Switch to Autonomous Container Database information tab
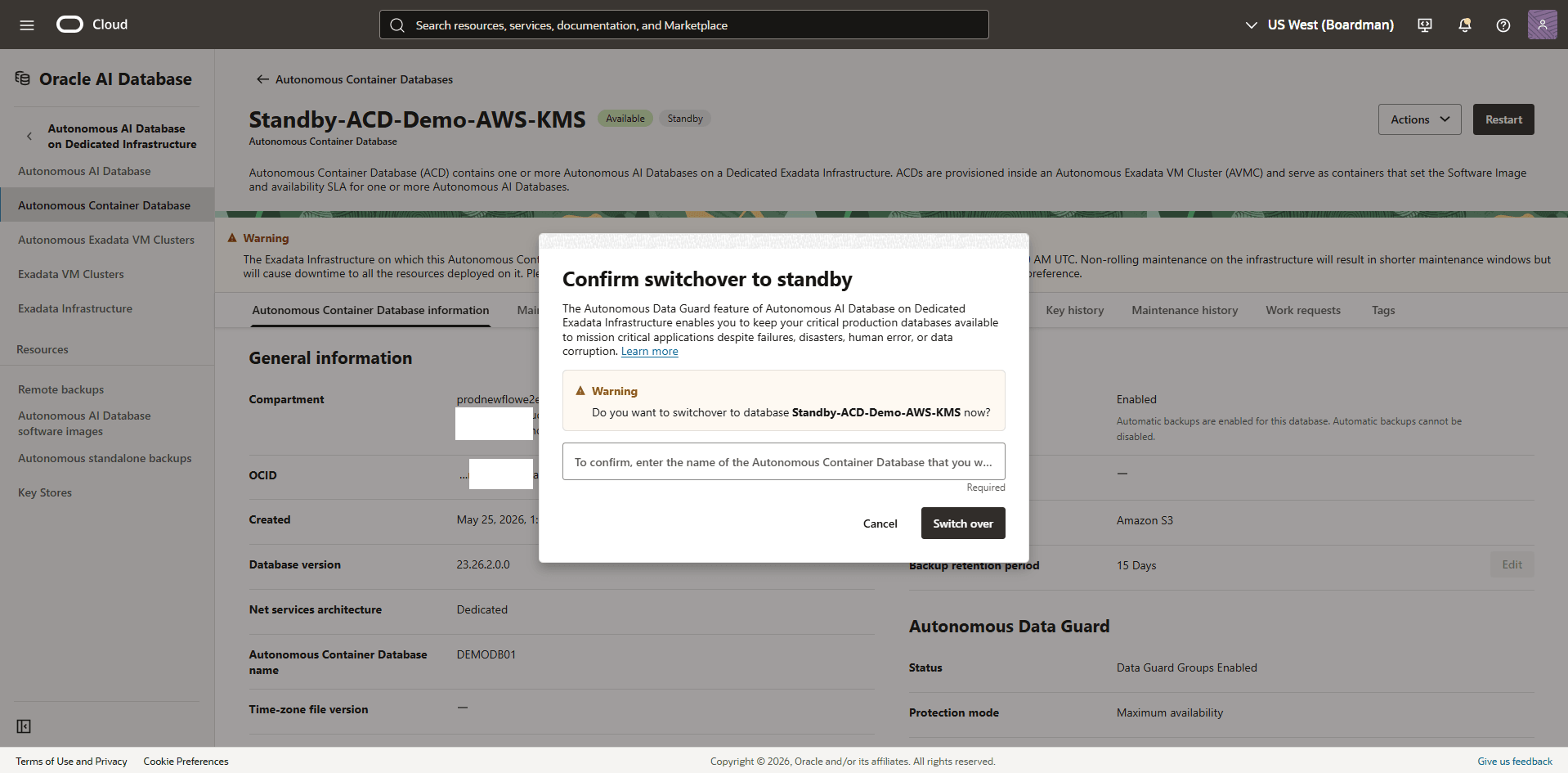This screenshot has height=773, width=1568. 370,311
